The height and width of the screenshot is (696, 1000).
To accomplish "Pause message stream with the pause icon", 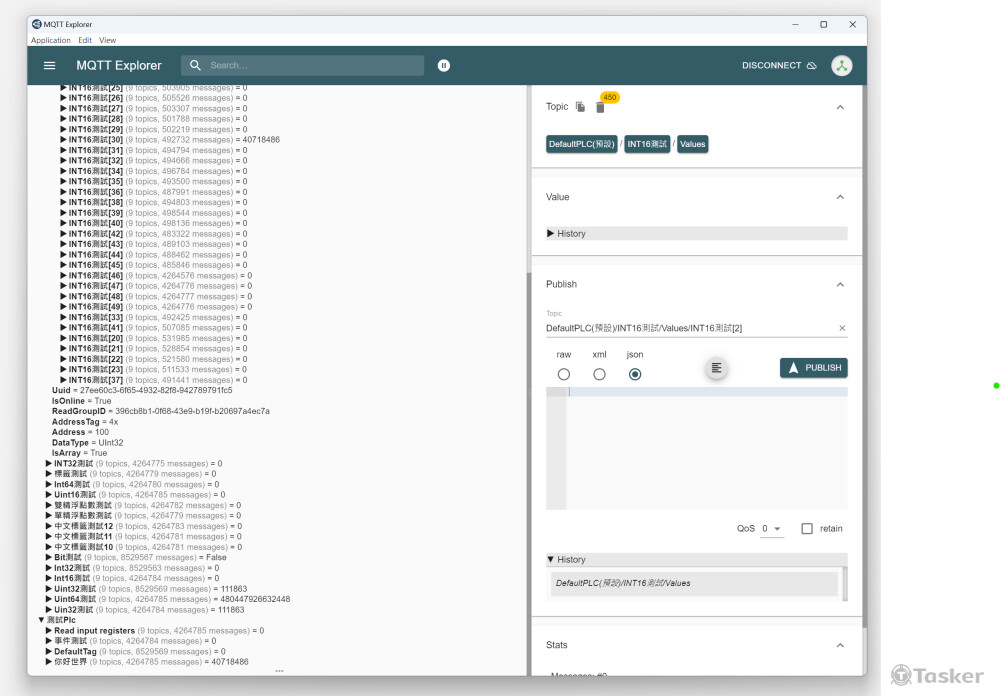I will pyautogui.click(x=444, y=65).
